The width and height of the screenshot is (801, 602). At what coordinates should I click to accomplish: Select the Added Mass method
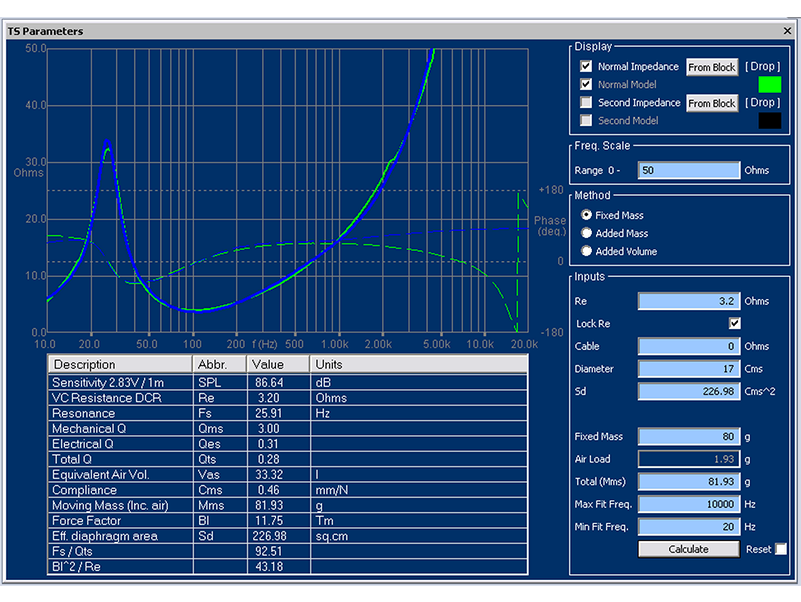pyautogui.click(x=587, y=233)
